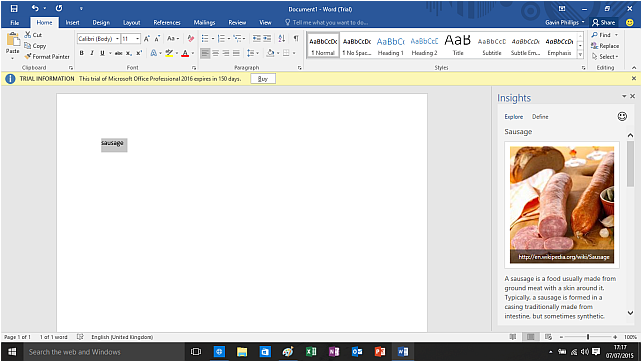Open Outlook from taskbar
Viewport: 641px width, 361px height.
[x=357, y=352]
